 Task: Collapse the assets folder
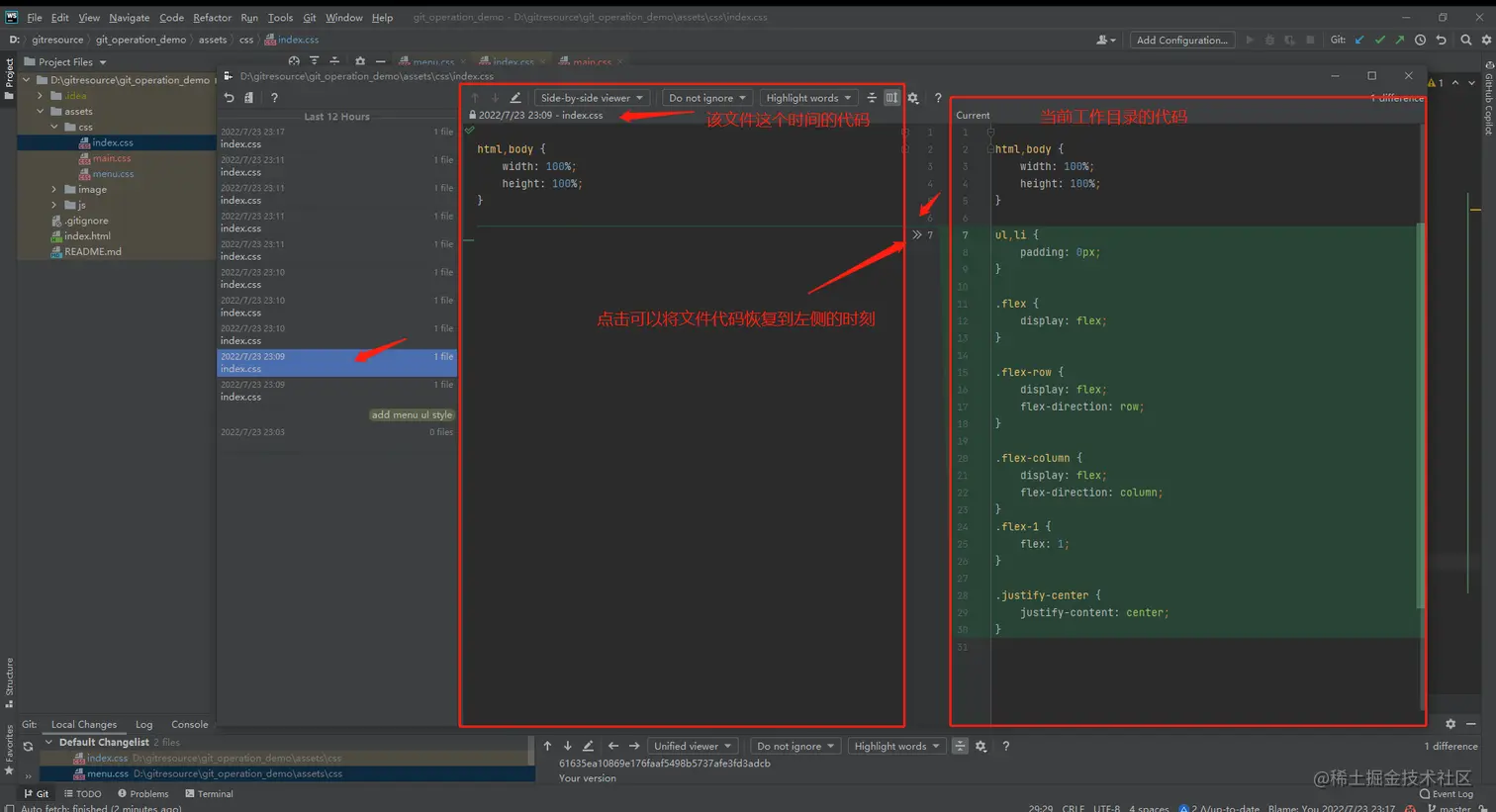(x=41, y=112)
